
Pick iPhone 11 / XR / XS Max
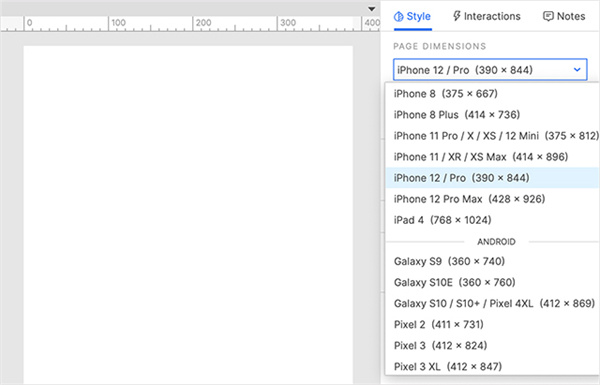(x=492, y=157)
